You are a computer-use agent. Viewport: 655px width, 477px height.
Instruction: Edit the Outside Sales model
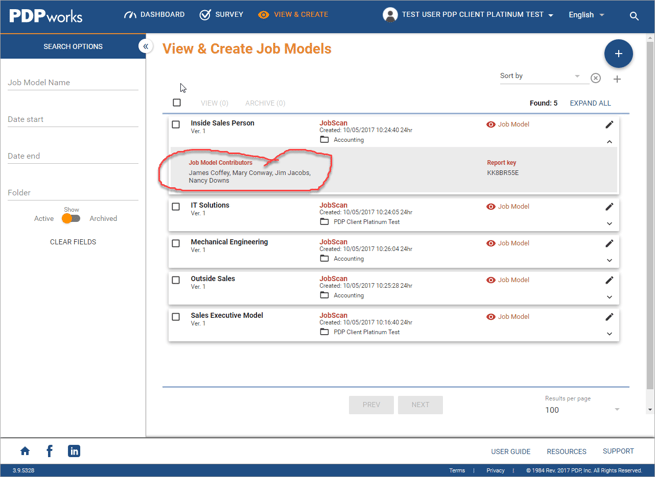click(609, 280)
